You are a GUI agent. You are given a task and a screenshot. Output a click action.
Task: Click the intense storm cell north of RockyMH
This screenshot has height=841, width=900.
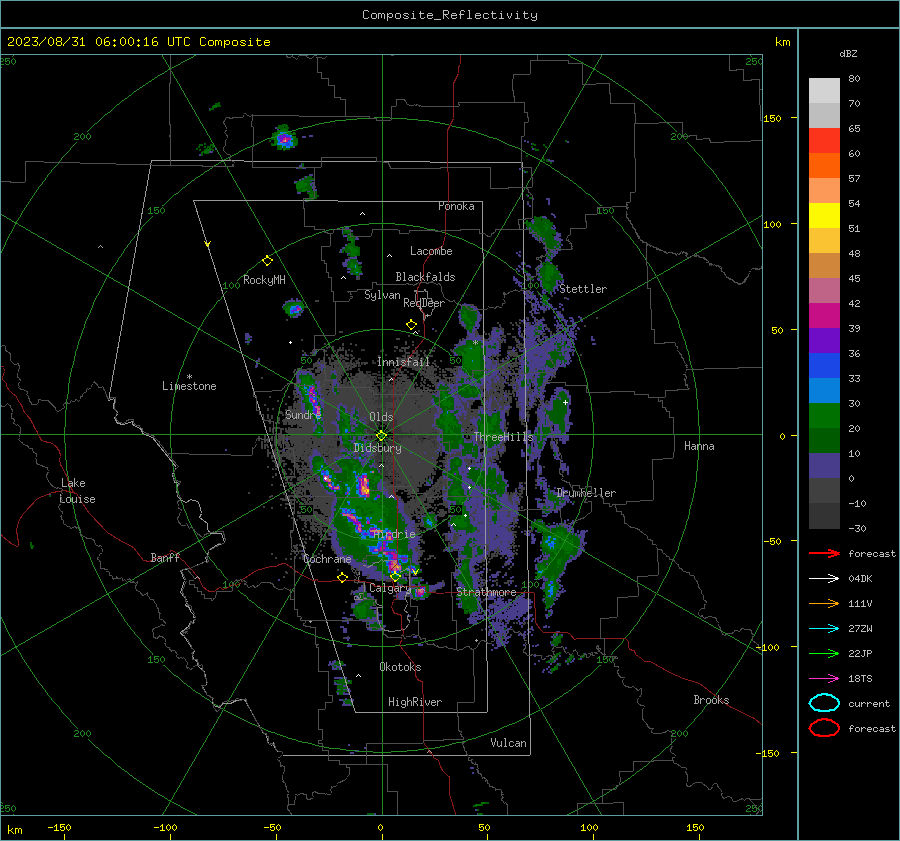coord(284,138)
